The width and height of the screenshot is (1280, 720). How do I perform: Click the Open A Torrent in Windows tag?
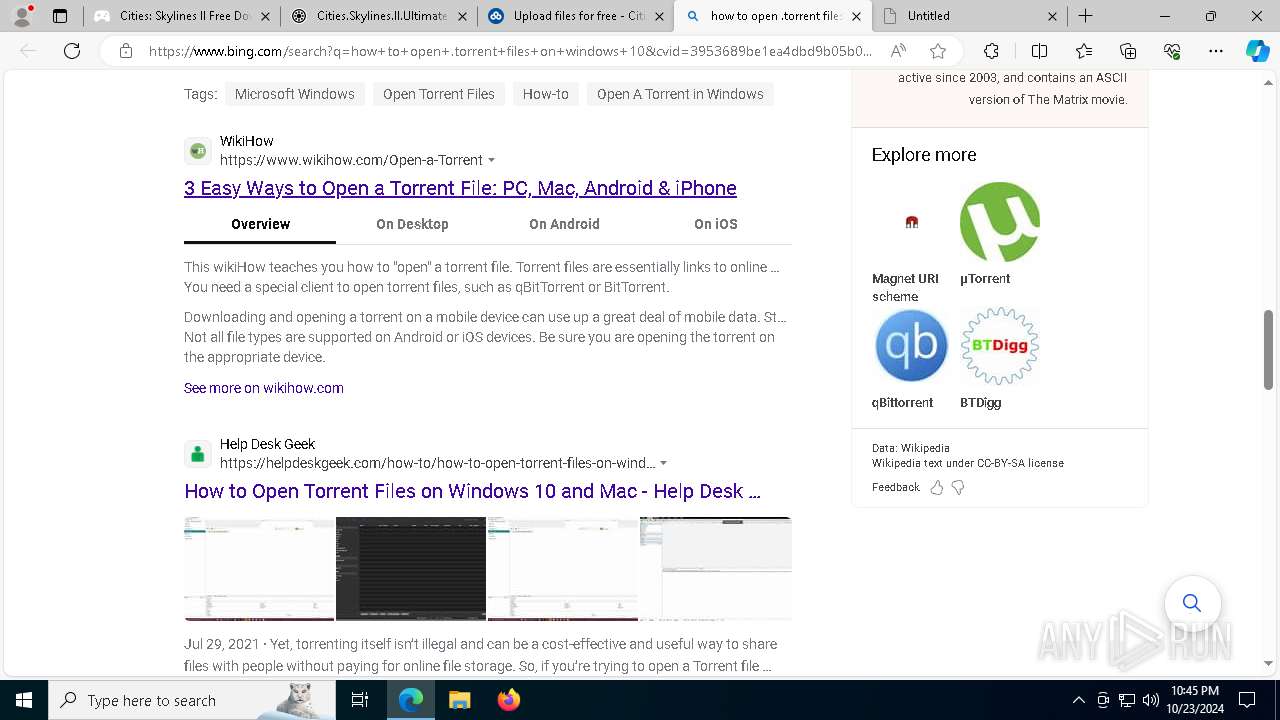click(680, 94)
